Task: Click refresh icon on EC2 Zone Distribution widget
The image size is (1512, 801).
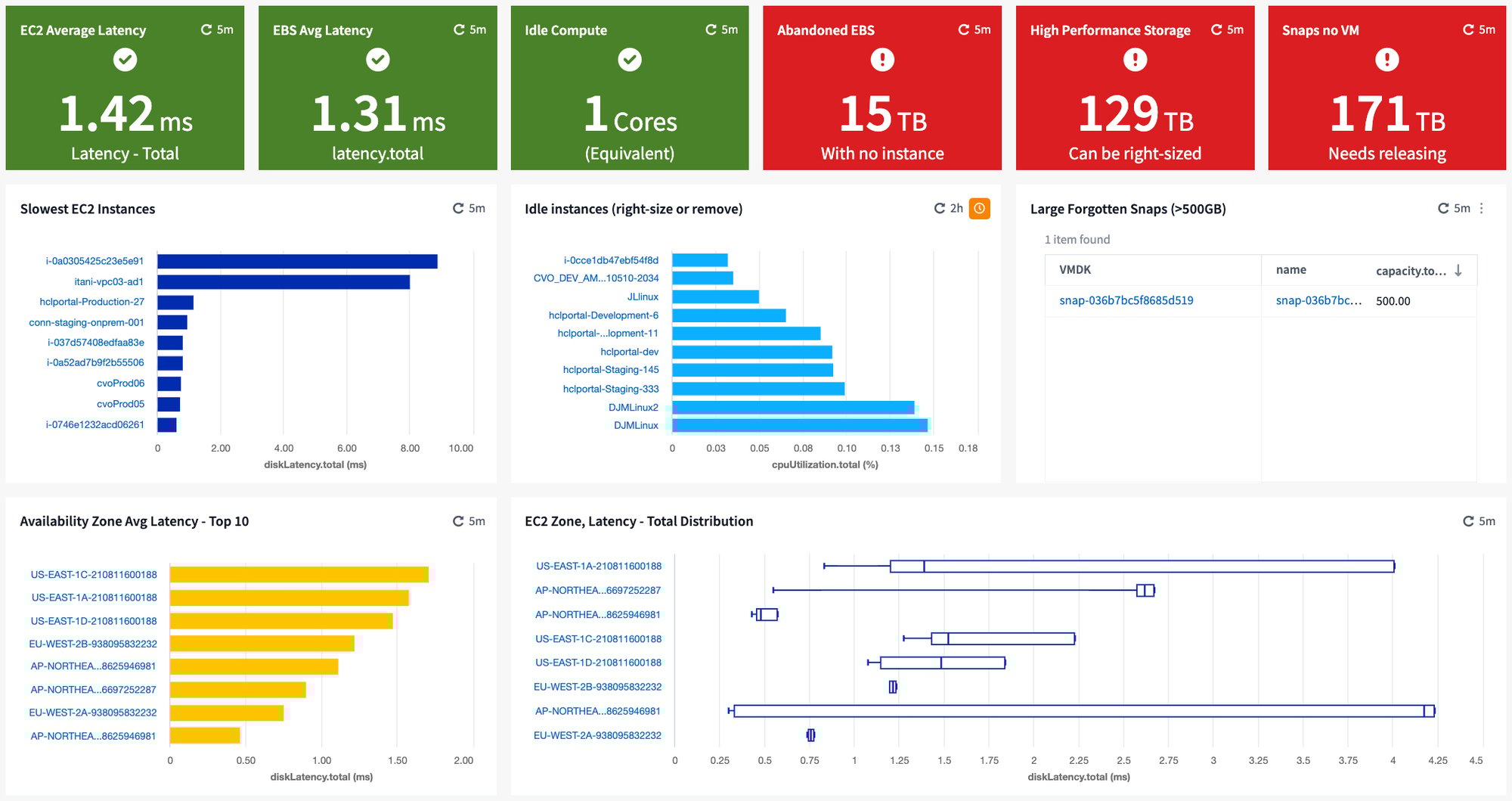Action: 1468,521
